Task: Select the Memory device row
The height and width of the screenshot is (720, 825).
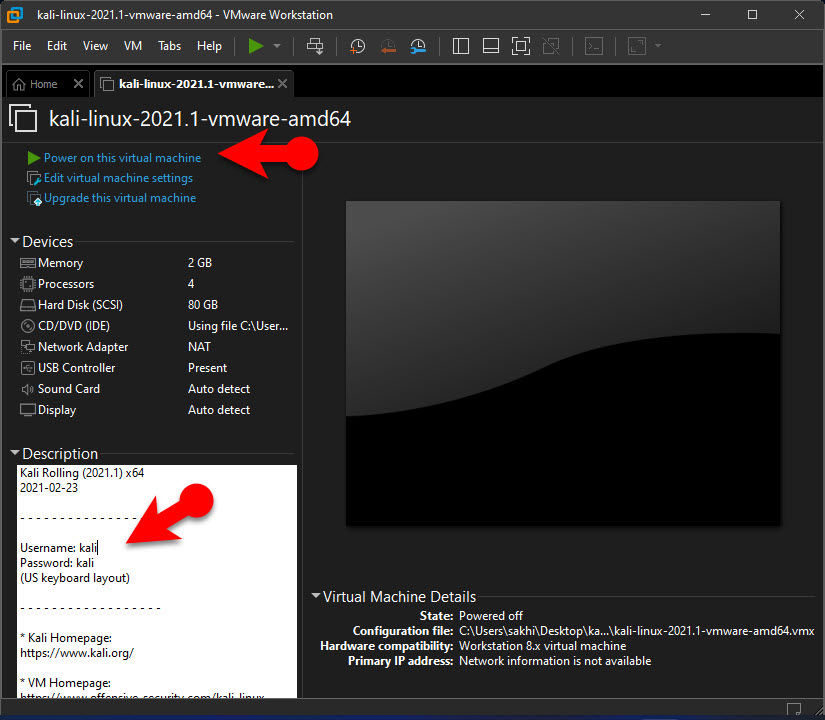Action: [x=155, y=263]
